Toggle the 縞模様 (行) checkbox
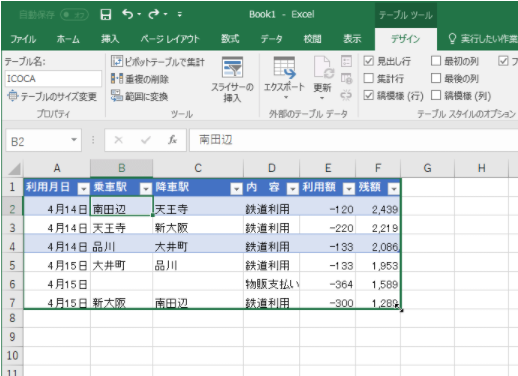518x376 pixels. pyautogui.click(x=368, y=96)
